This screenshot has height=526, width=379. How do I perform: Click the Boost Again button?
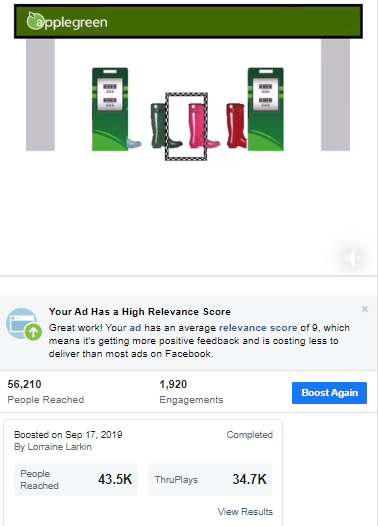pos(329,393)
